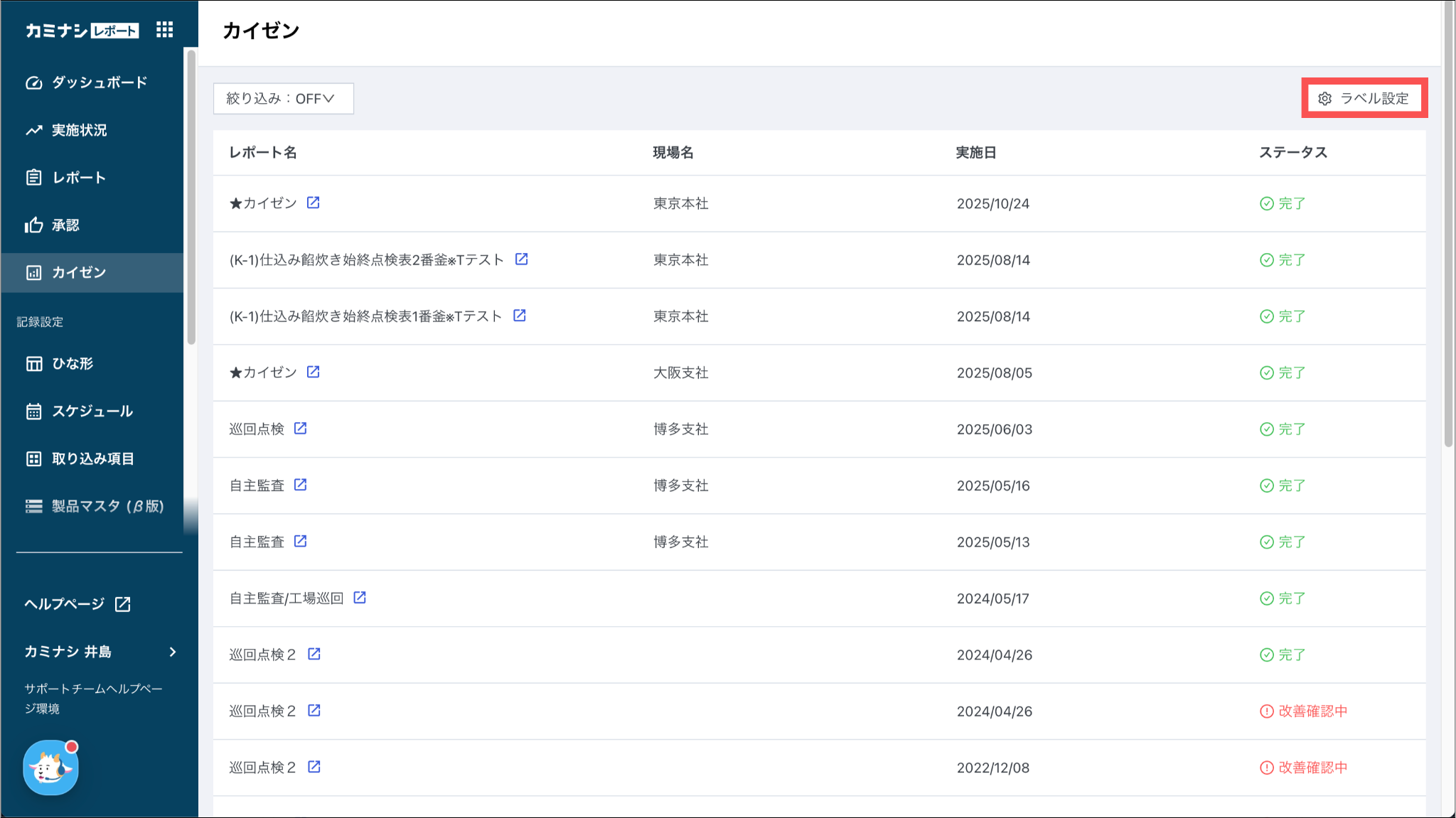Viewport: 1456px width, 818px height.
Task: Click the main page vertical scrollbar
Action: (1448, 227)
